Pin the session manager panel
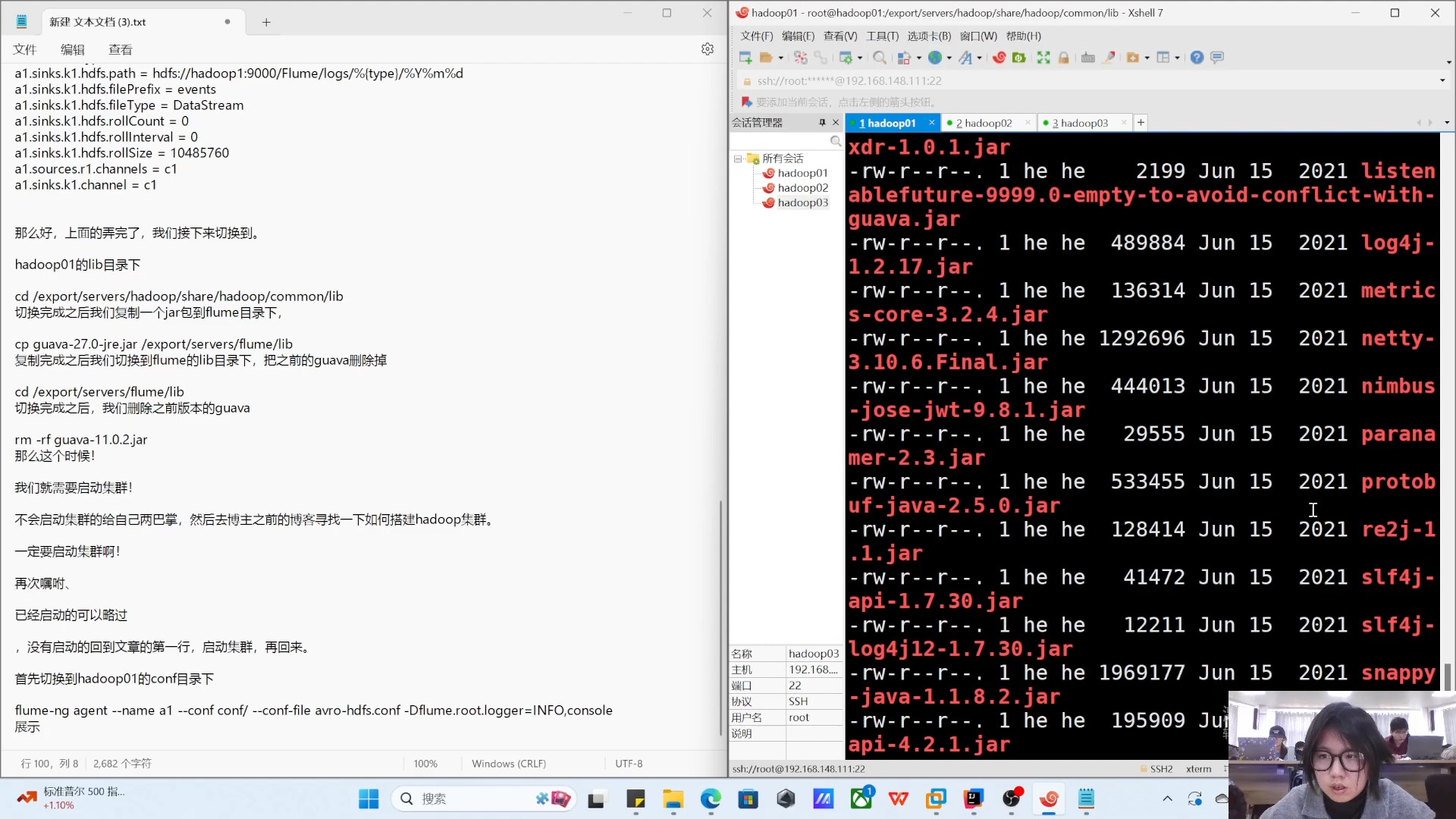The image size is (1456, 819). tap(822, 122)
